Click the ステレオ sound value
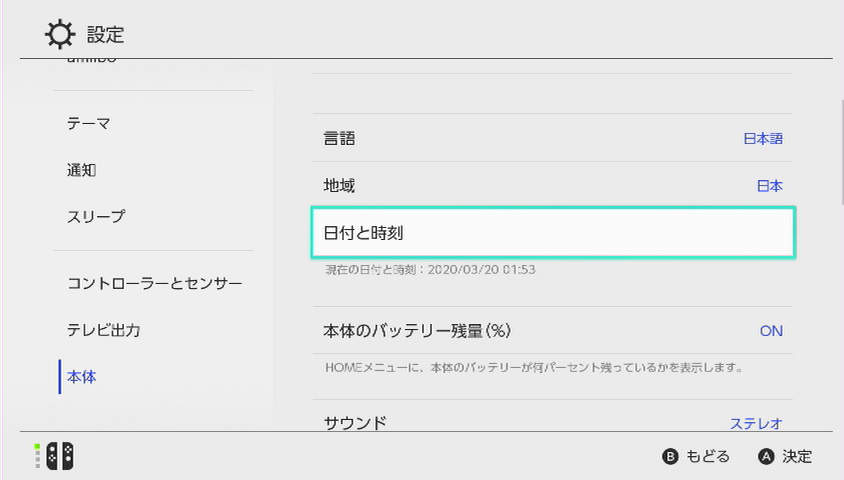The image size is (844, 480). click(756, 423)
